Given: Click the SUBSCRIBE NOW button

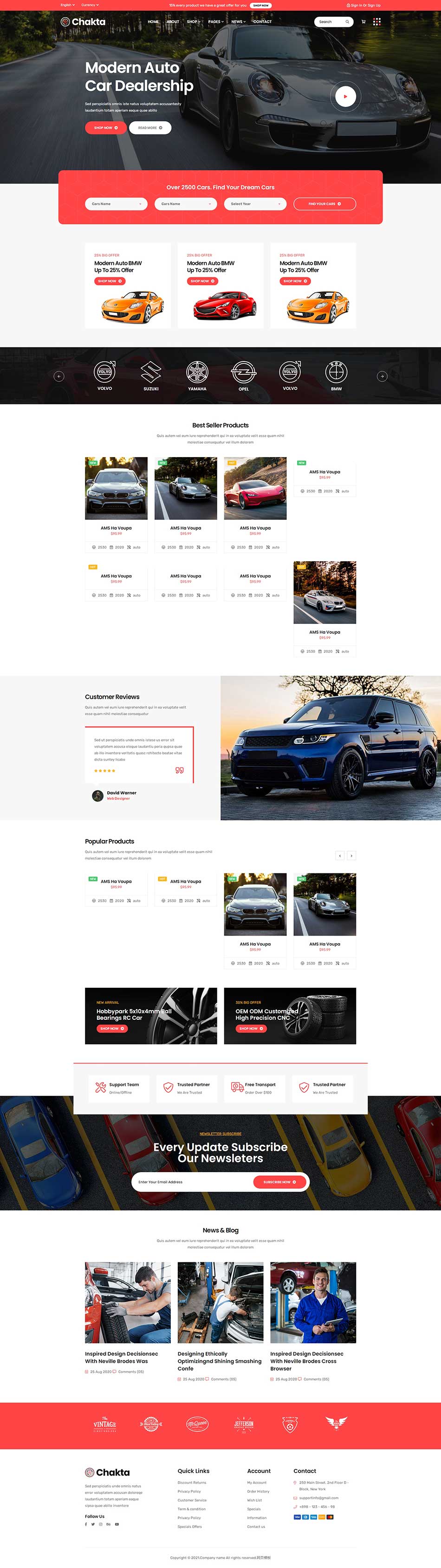Looking at the screenshot, I should coord(280,1182).
